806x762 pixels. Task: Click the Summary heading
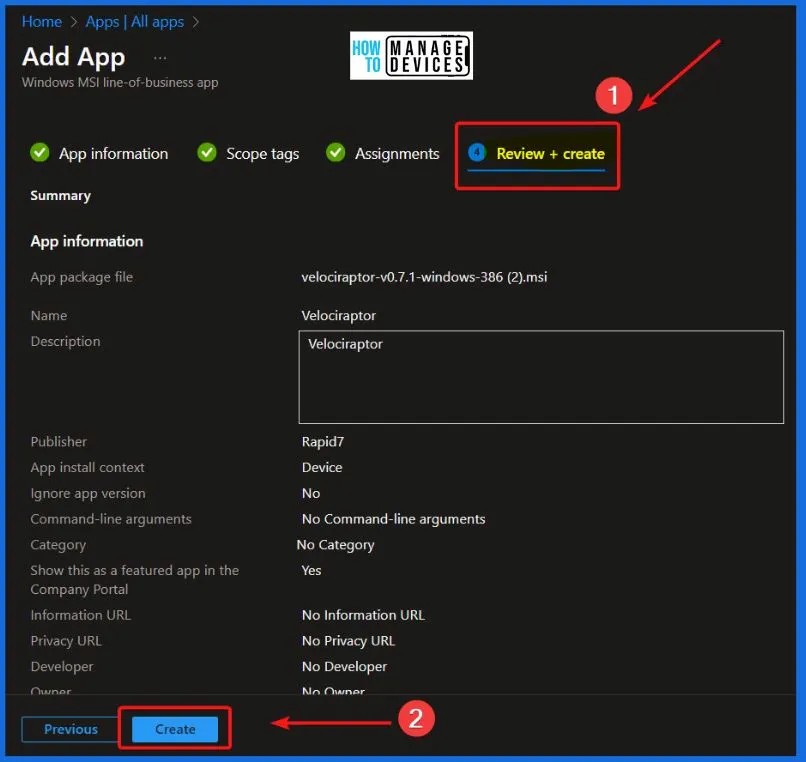coord(60,195)
